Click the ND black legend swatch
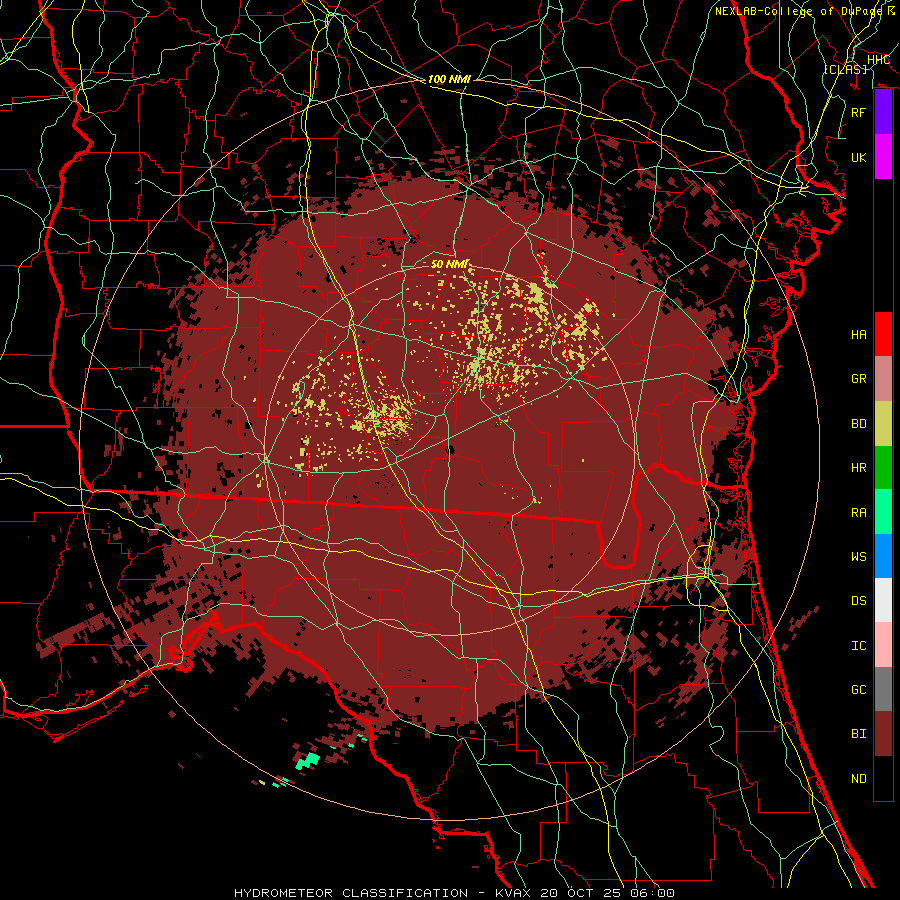 coord(883,778)
